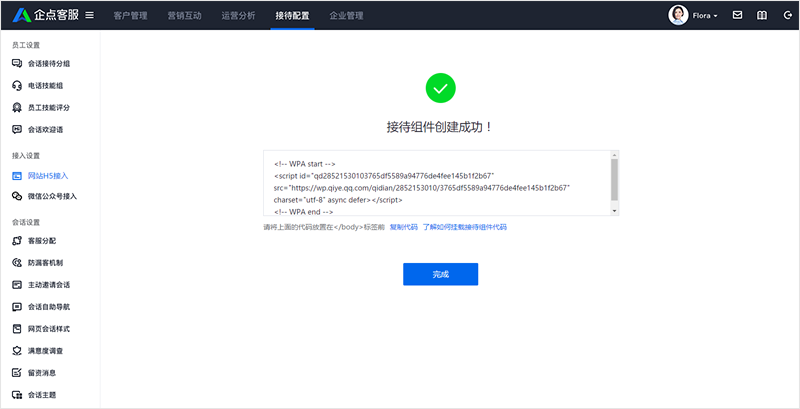This screenshot has height=409, width=800.
Task: Click the 网页会话样式 sidebar icon
Action: tap(17, 329)
